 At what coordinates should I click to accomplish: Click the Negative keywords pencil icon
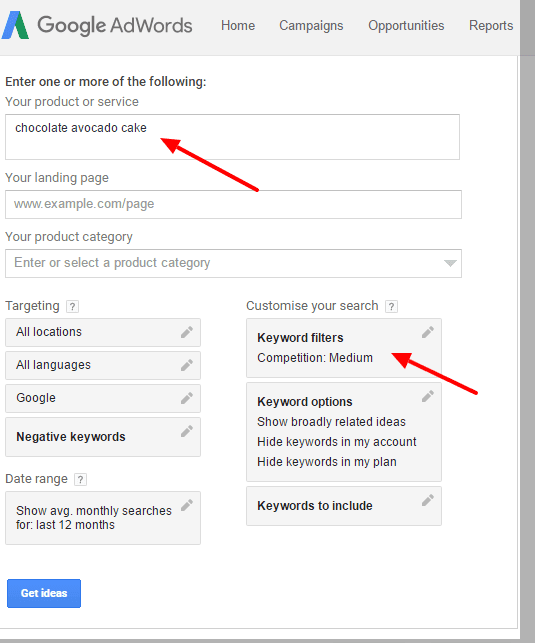(x=187, y=431)
